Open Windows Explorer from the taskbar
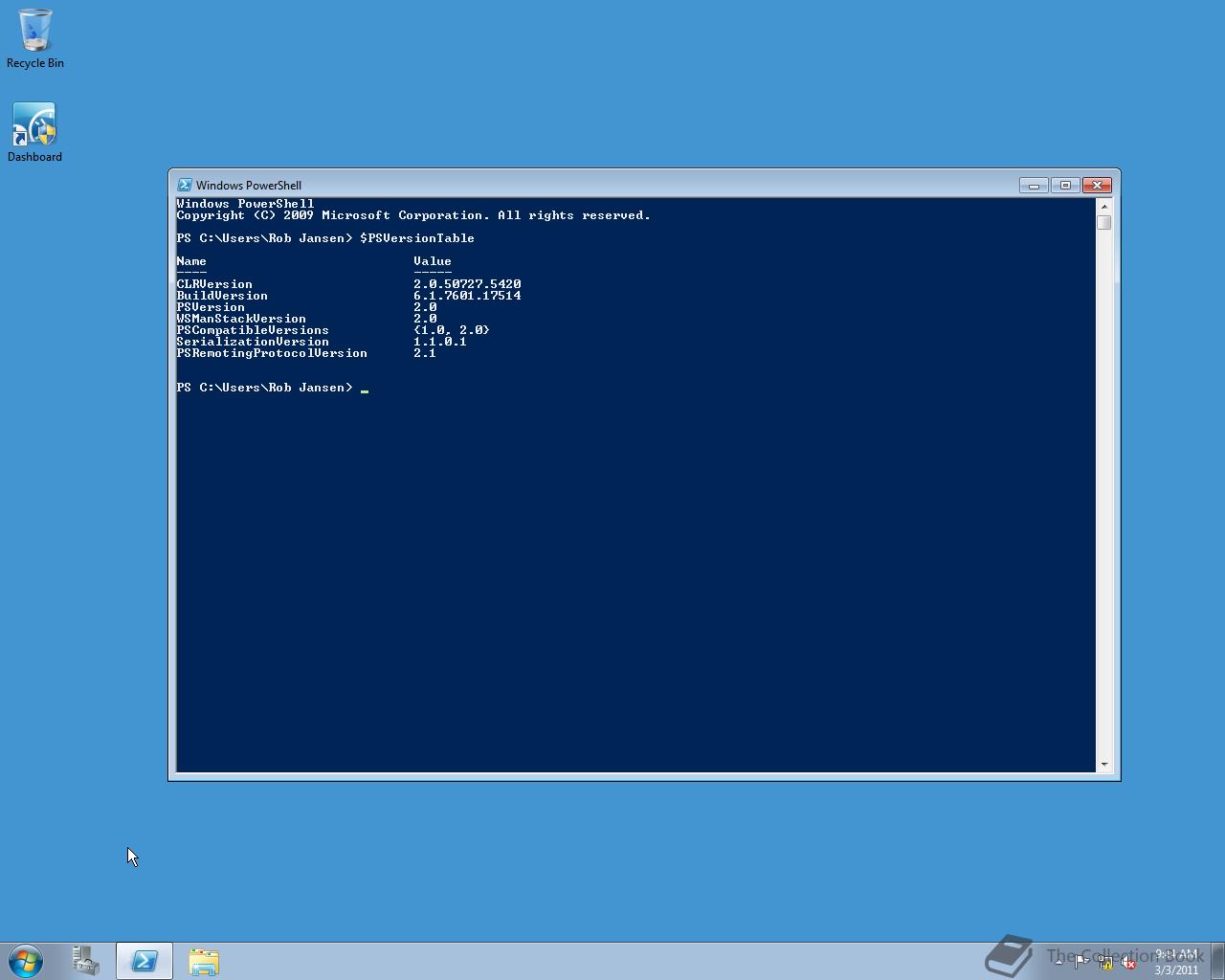1225x980 pixels. point(204,961)
